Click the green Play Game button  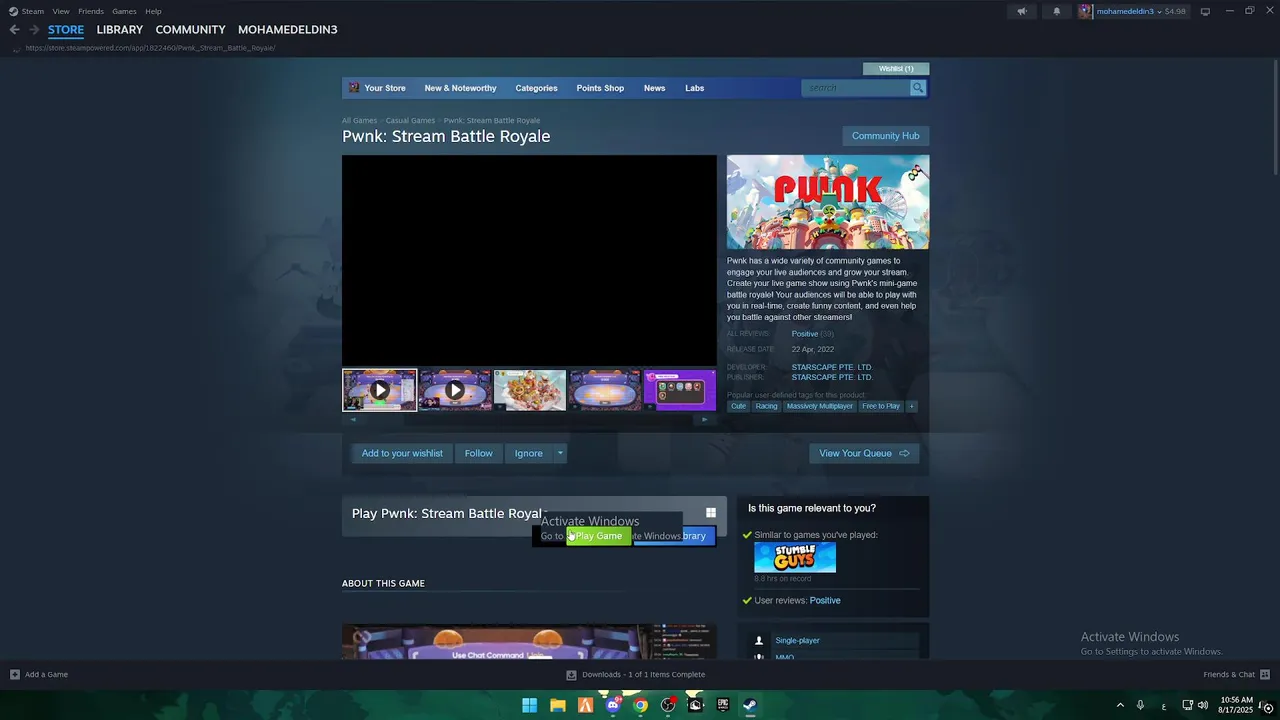599,536
